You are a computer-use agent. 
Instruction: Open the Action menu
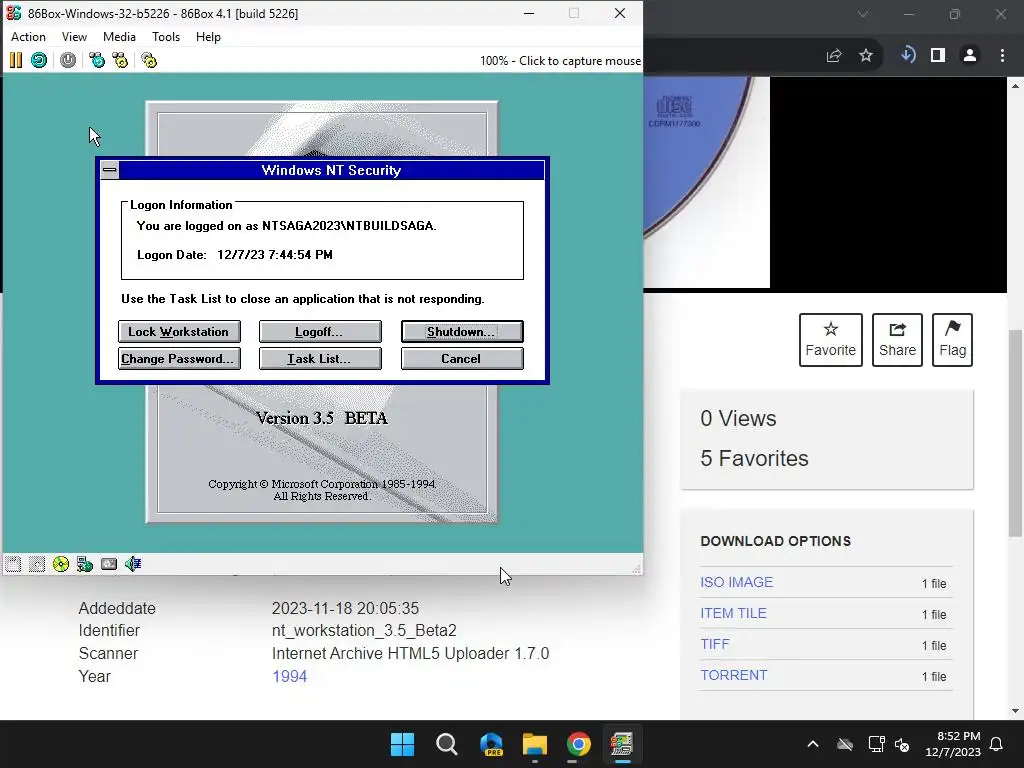click(x=28, y=37)
